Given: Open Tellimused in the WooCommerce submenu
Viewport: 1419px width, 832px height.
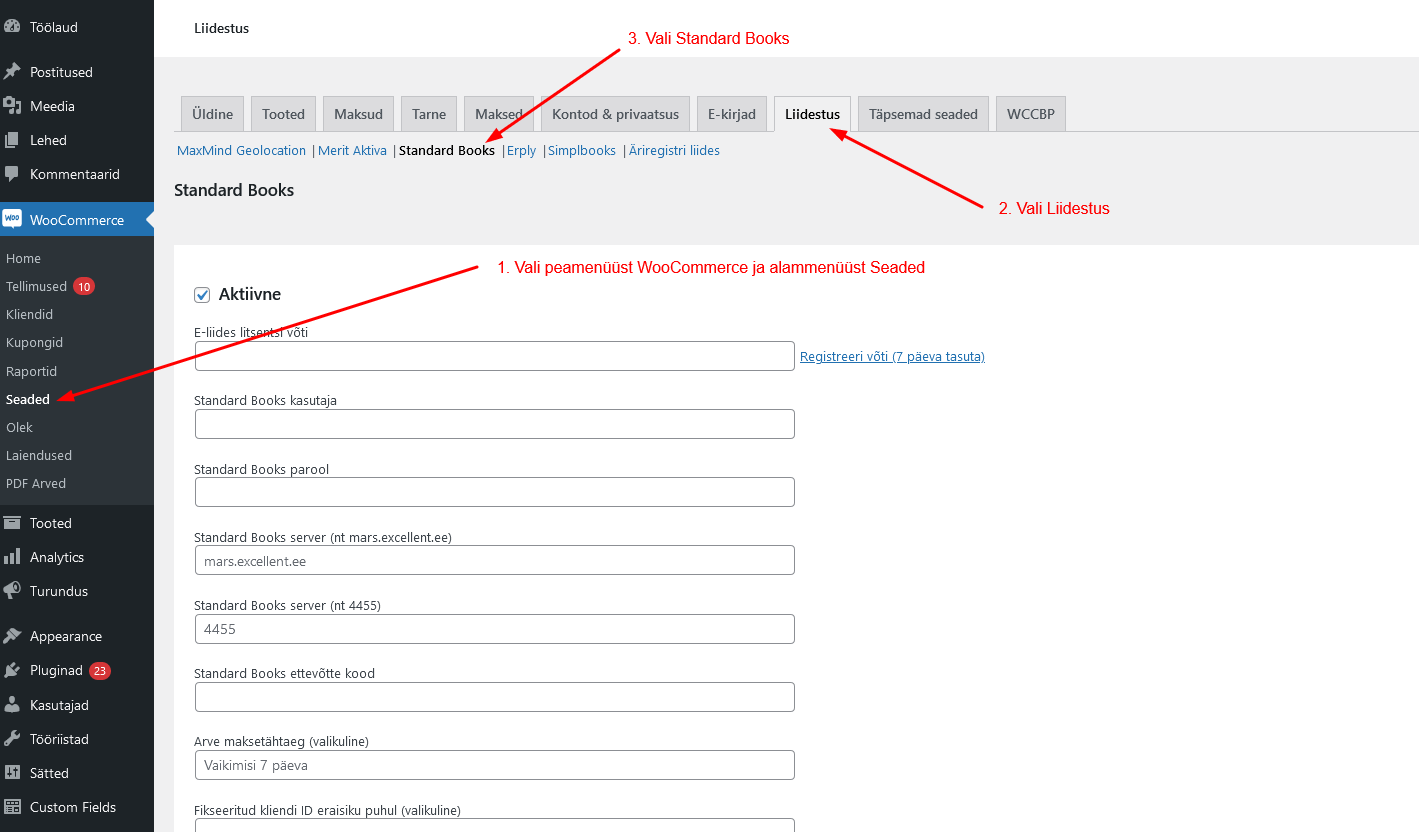Looking at the screenshot, I should (37, 287).
